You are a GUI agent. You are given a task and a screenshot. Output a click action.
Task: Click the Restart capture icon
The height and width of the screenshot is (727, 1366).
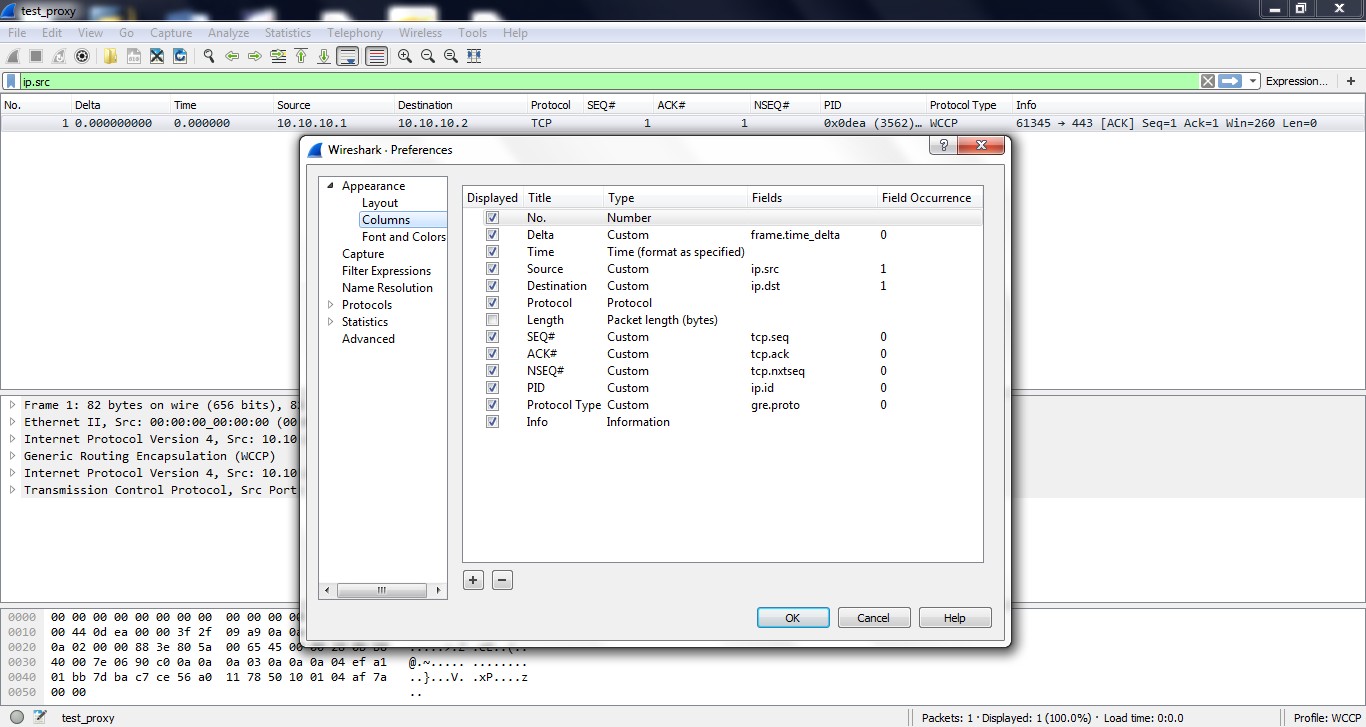[x=59, y=56]
